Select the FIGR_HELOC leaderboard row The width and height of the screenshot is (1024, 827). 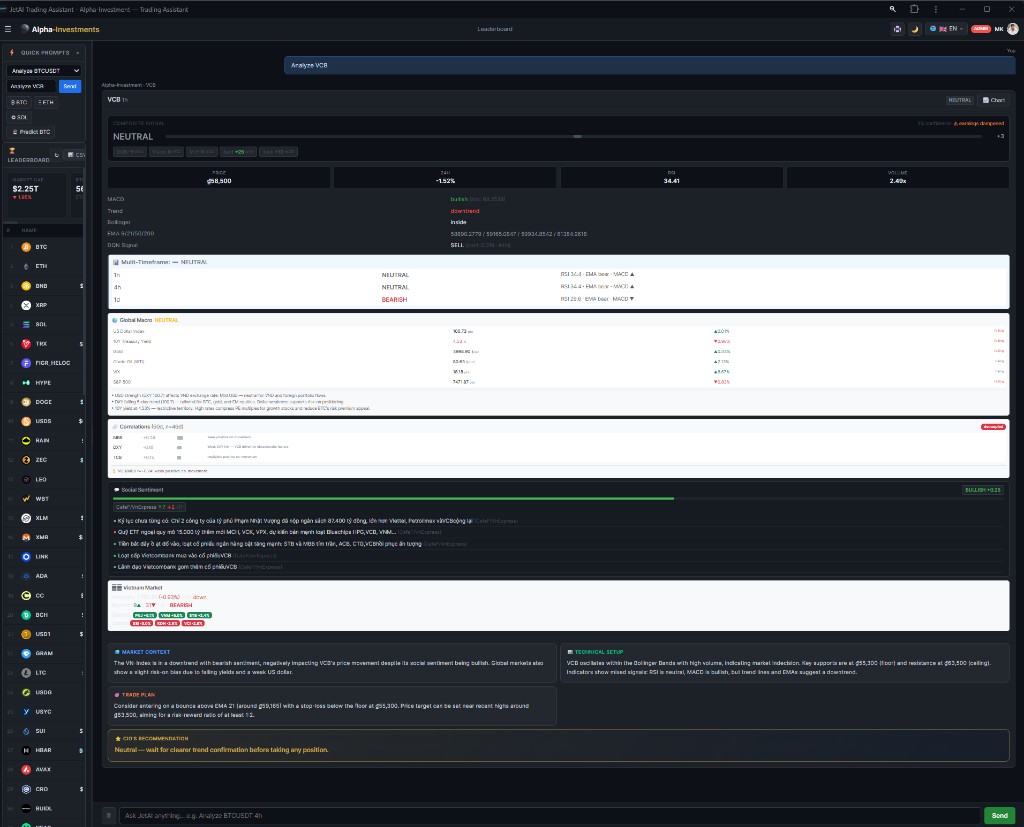pos(43,363)
